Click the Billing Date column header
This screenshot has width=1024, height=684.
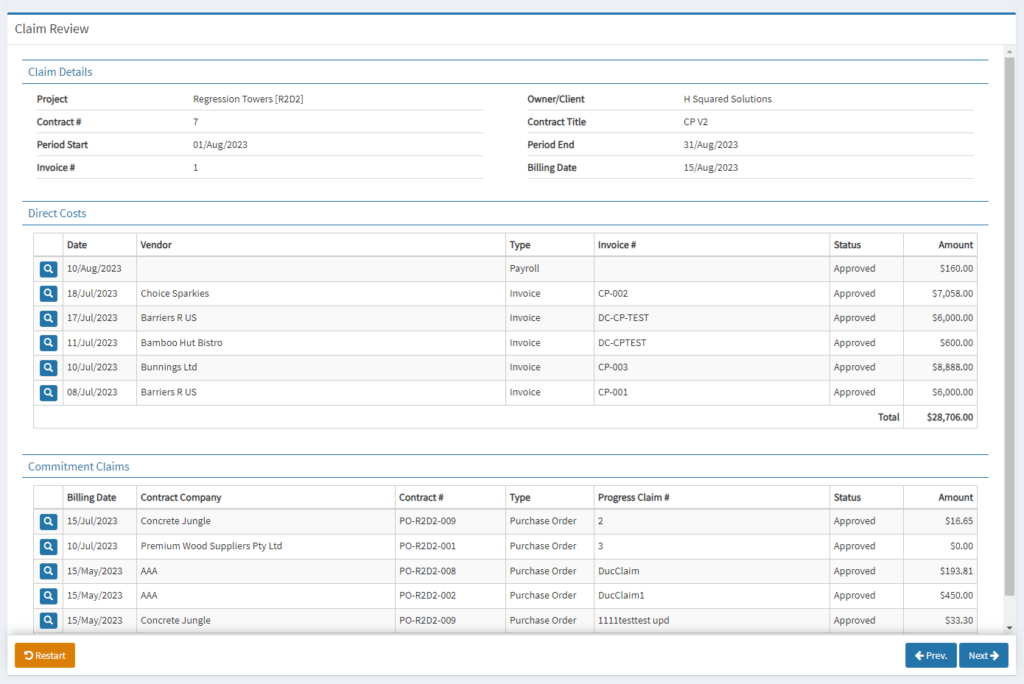click(x=91, y=497)
